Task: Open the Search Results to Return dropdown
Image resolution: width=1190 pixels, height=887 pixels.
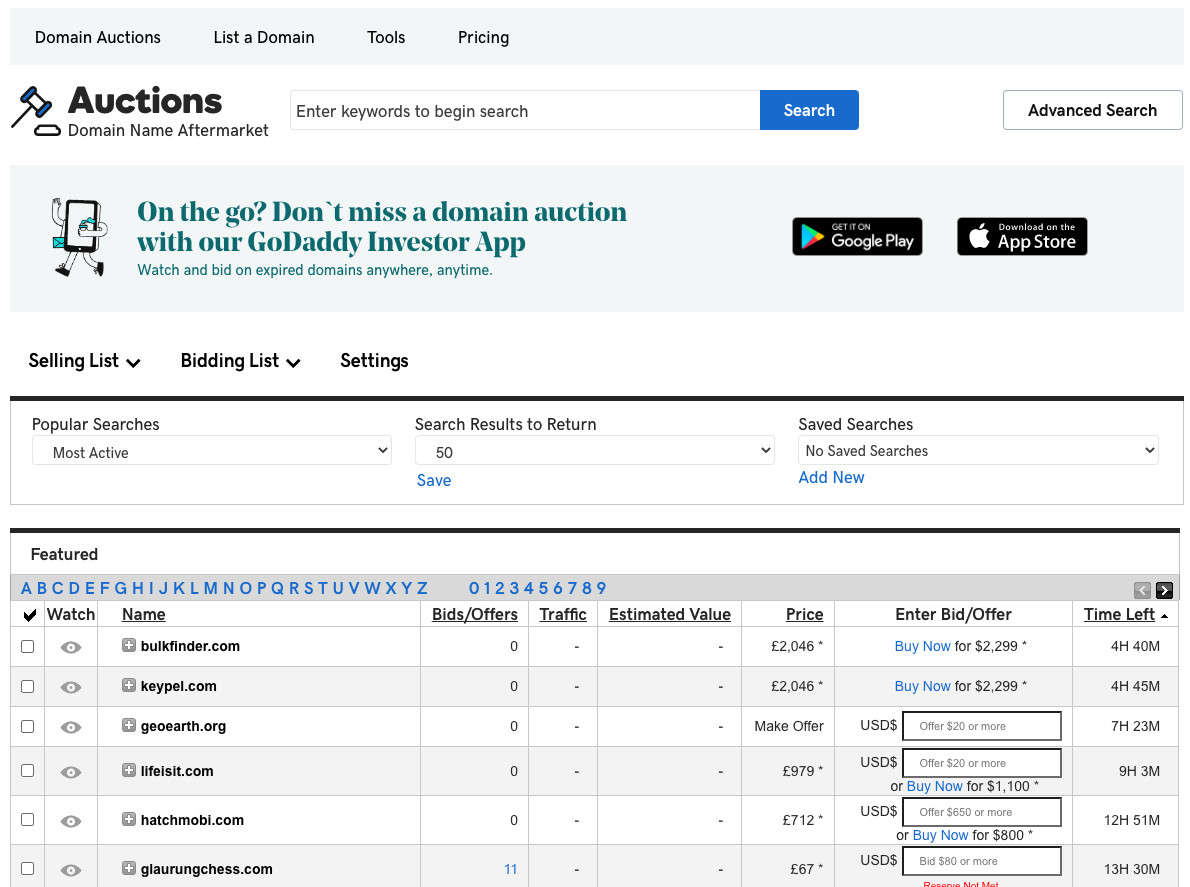Action: coord(595,451)
